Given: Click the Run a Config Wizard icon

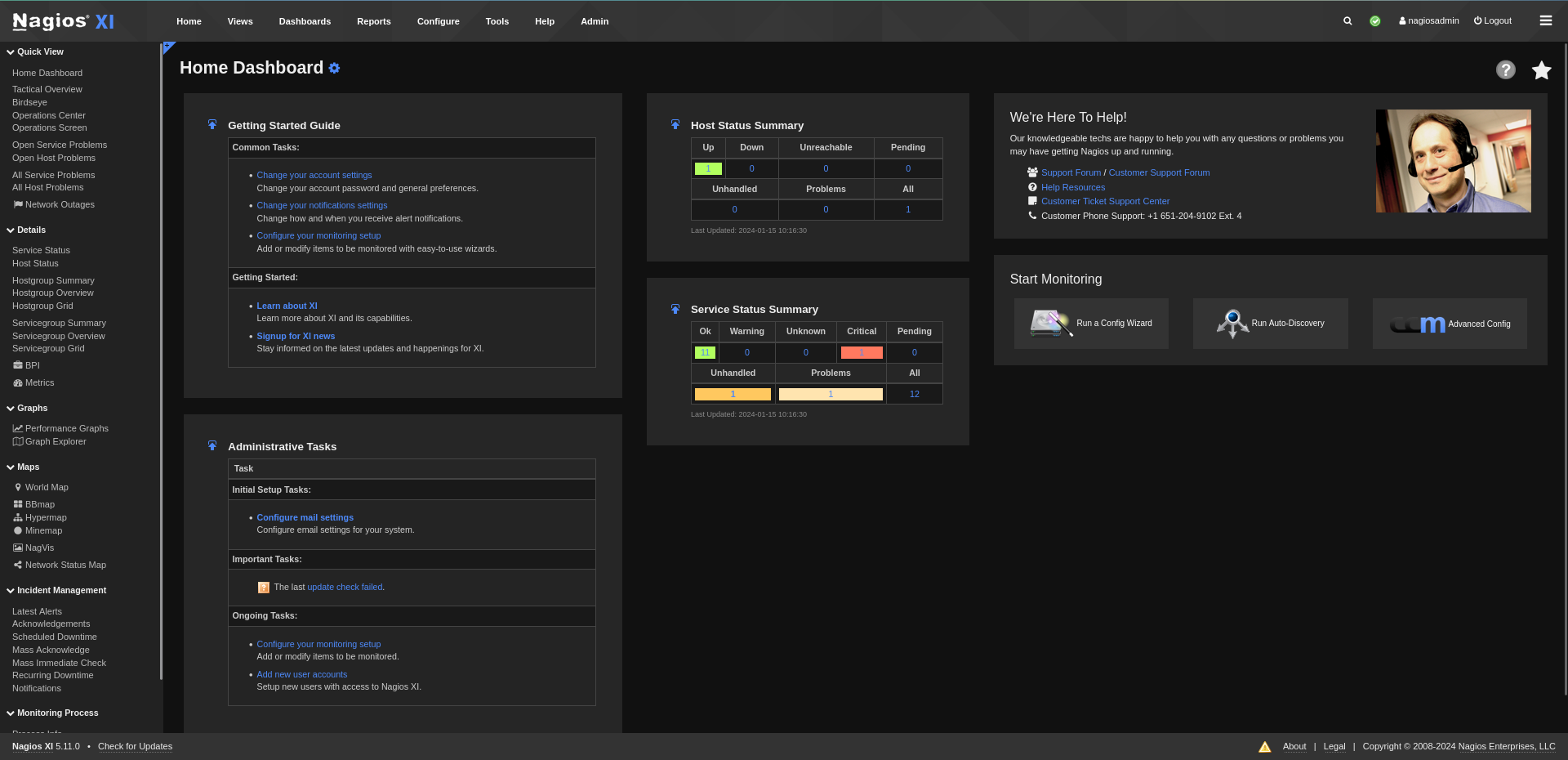Looking at the screenshot, I should (1051, 324).
